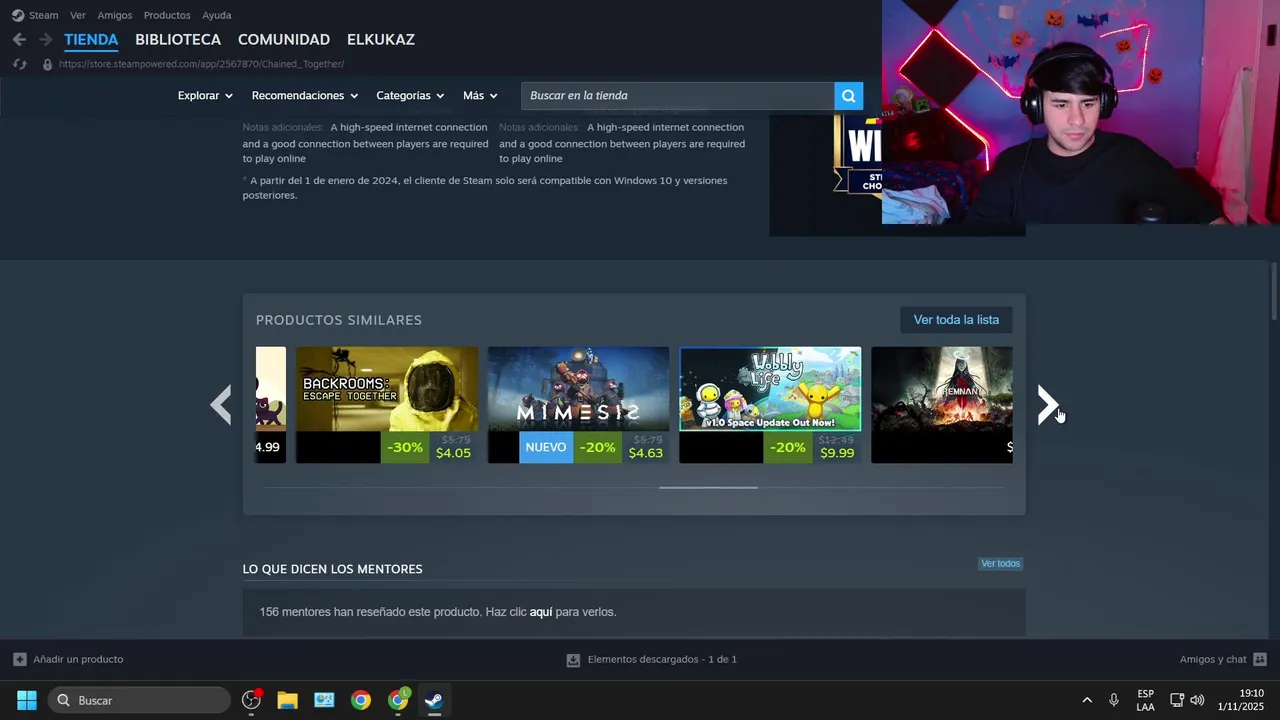The width and height of the screenshot is (1280, 720).
Task: Click the microphone icon in system tray
Action: point(1114,700)
